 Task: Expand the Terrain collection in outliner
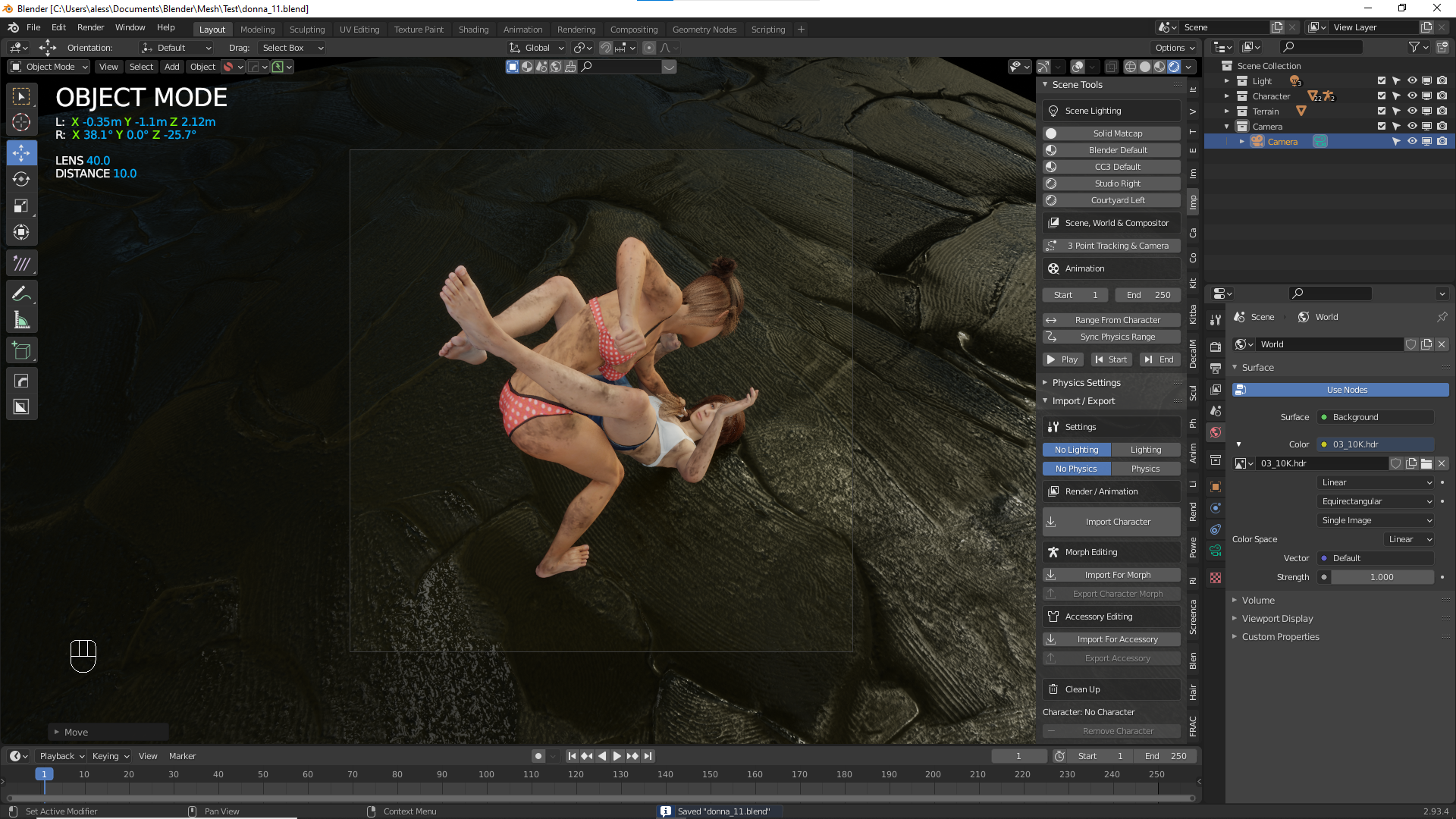point(1227,111)
